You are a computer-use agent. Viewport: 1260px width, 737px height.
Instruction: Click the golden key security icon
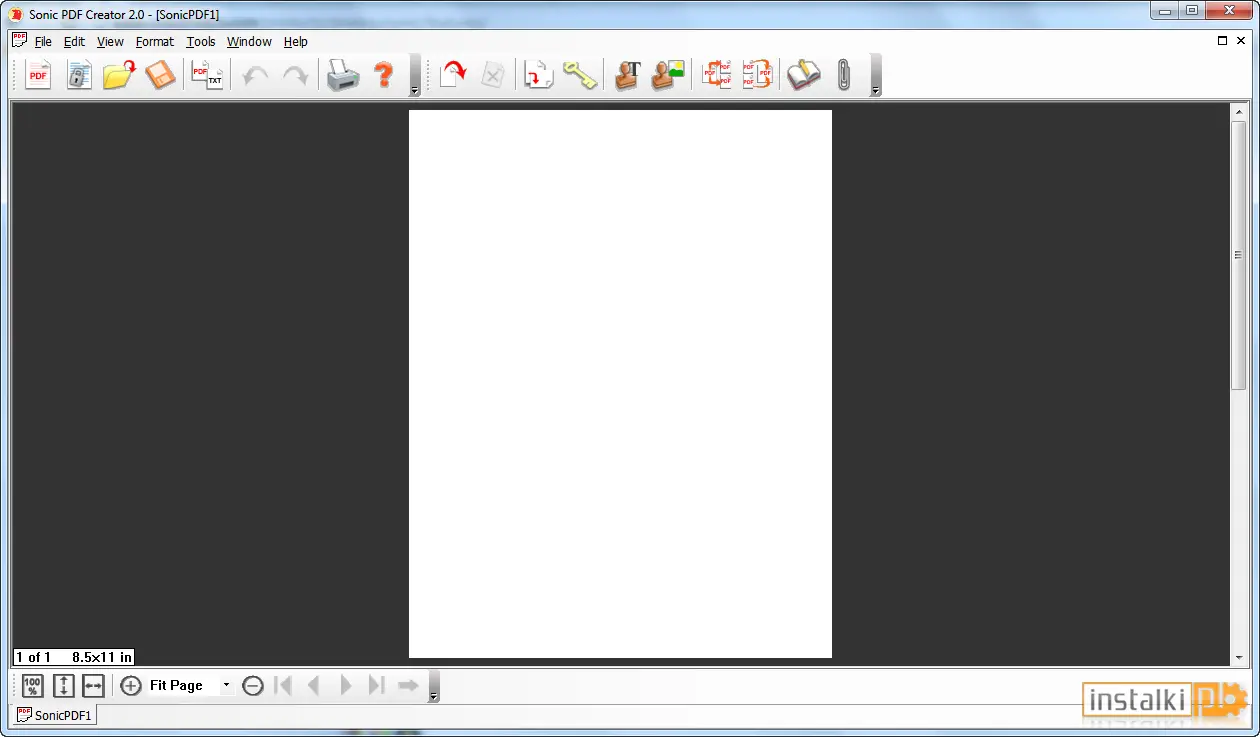pyautogui.click(x=579, y=75)
